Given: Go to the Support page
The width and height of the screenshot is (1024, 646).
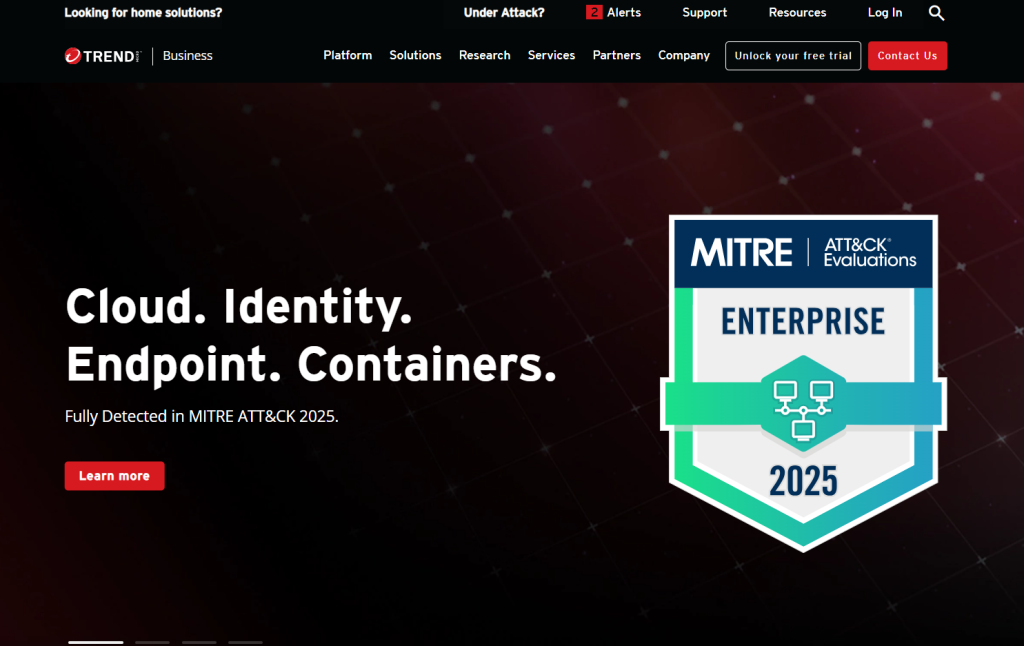Looking at the screenshot, I should pyautogui.click(x=704, y=13).
